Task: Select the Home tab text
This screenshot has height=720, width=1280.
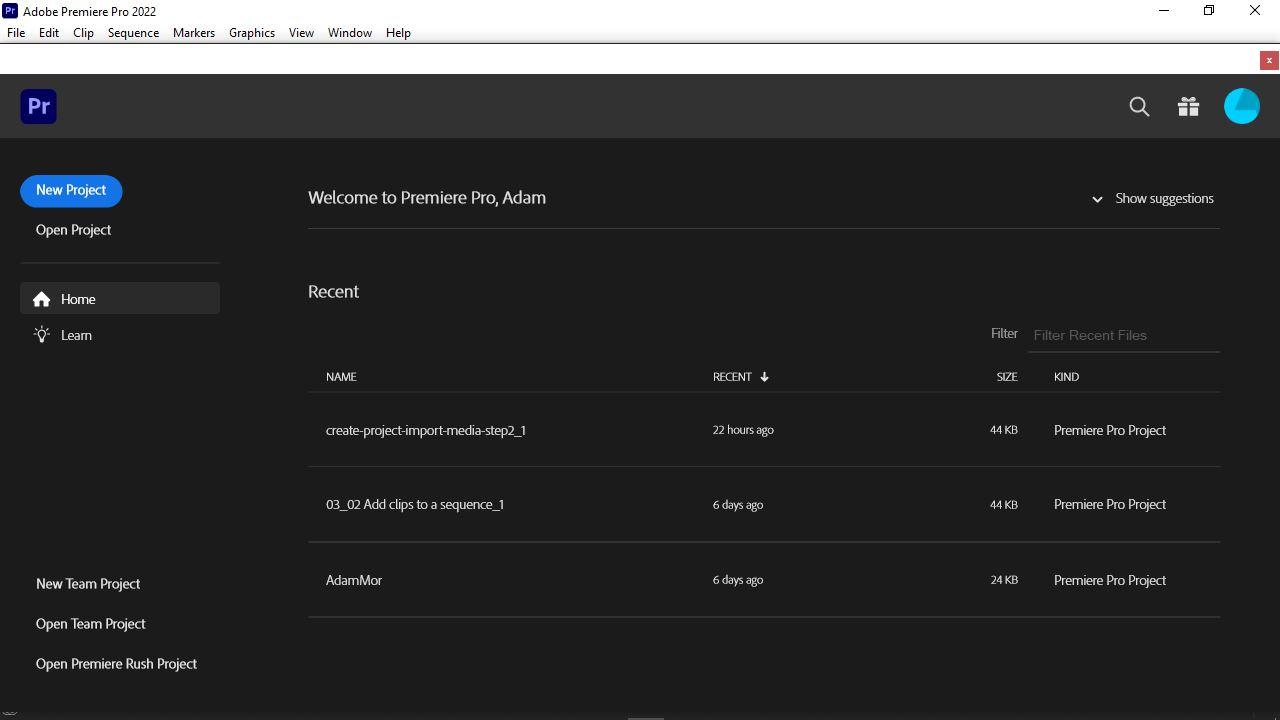Action: click(78, 299)
